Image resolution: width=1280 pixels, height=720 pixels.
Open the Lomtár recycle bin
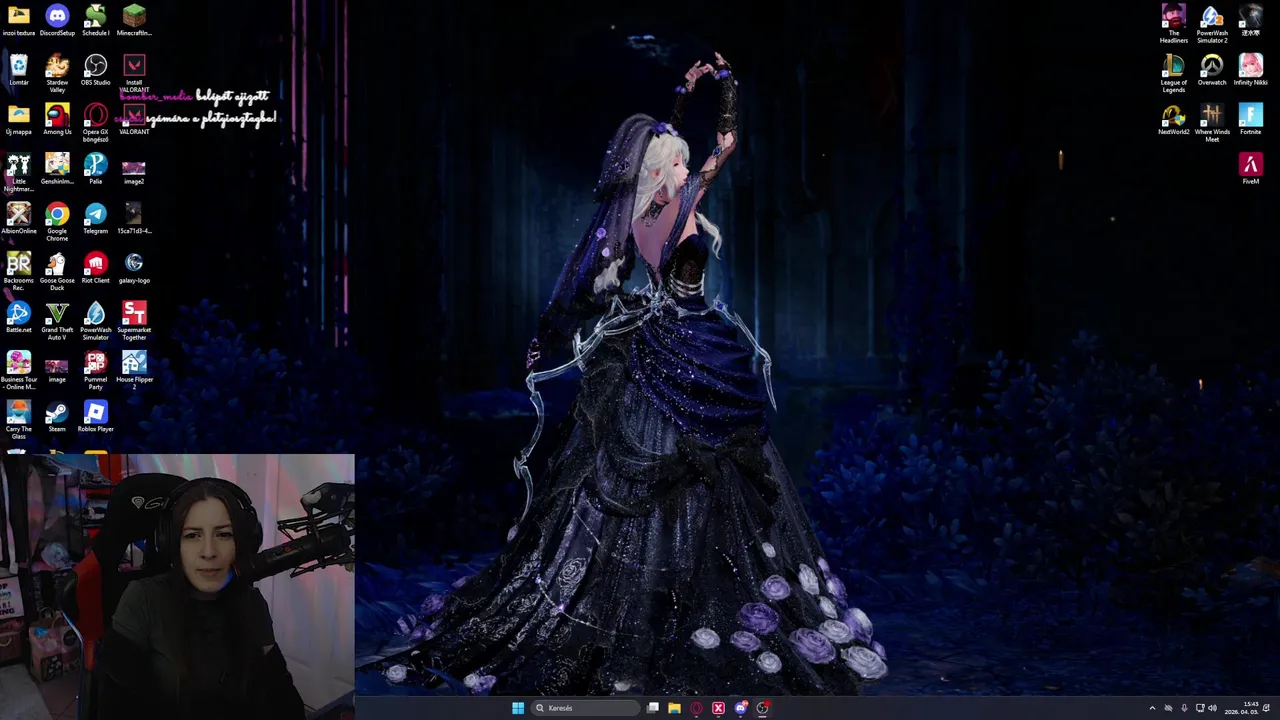(x=18, y=70)
